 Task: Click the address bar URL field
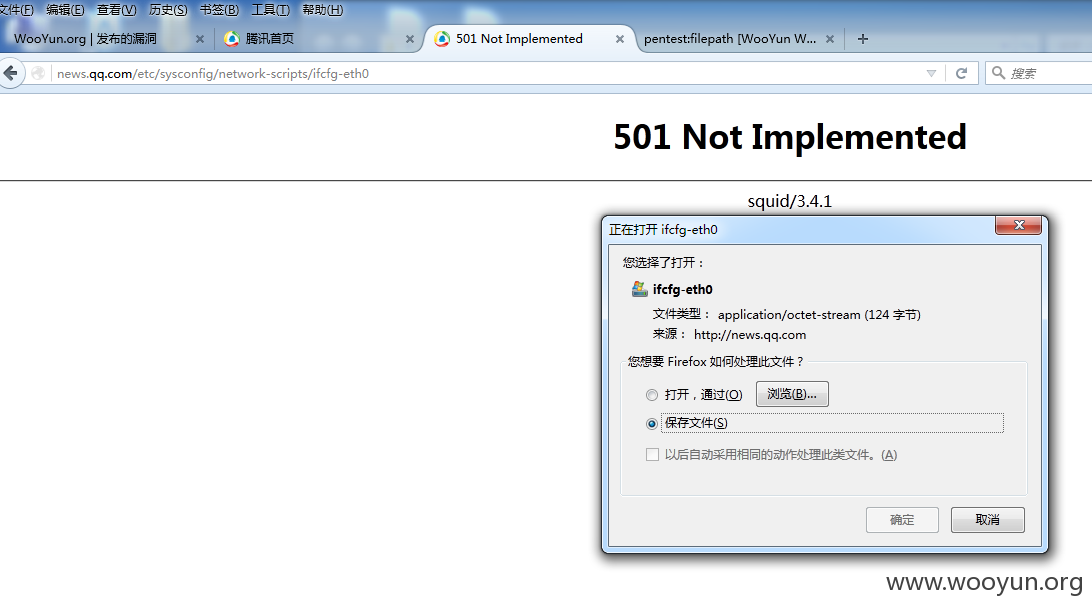[488, 73]
